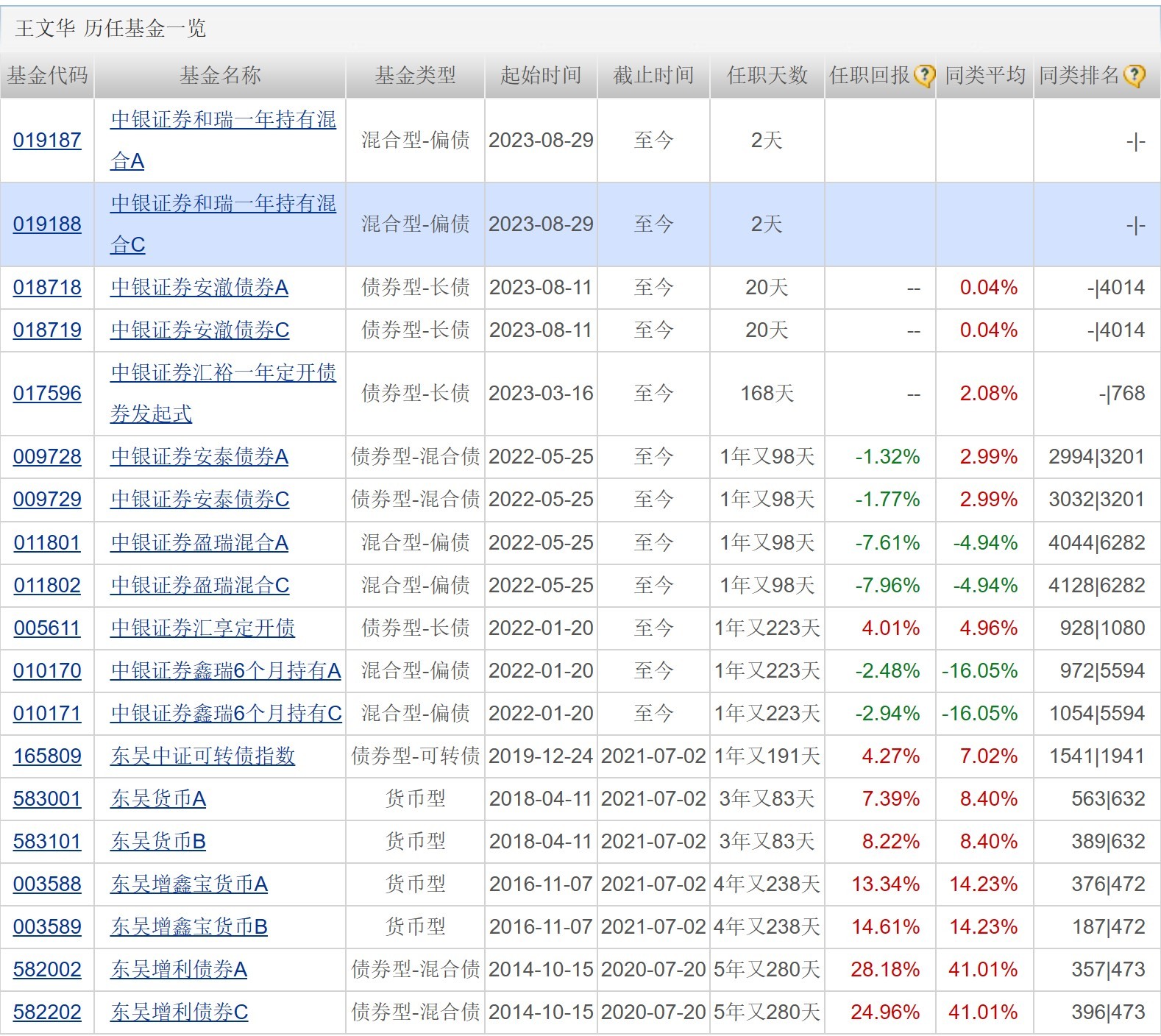
Task: Open fund code 009729 link
Action: (47, 499)
